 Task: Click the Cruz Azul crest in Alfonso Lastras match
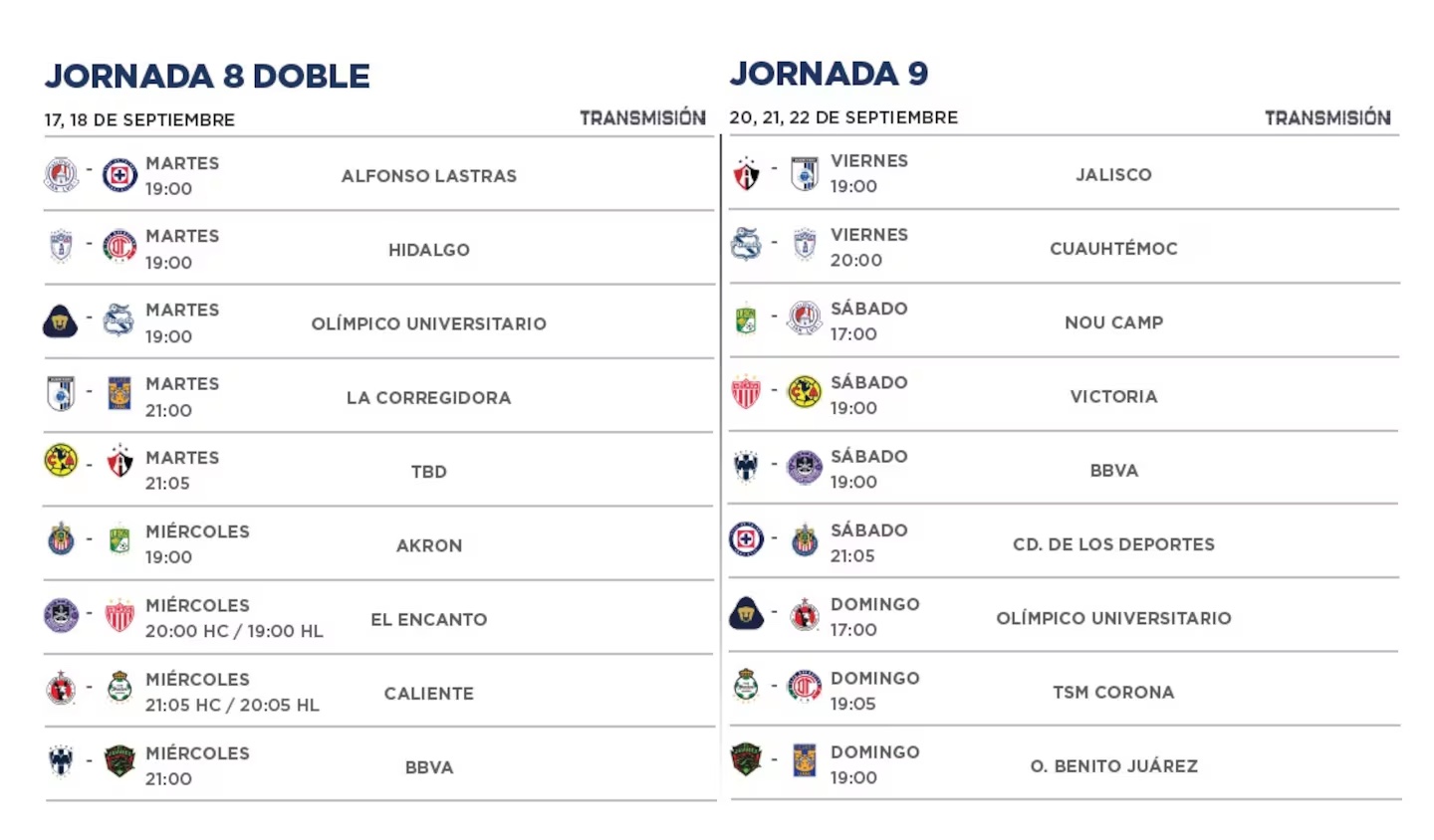(119, 175)
